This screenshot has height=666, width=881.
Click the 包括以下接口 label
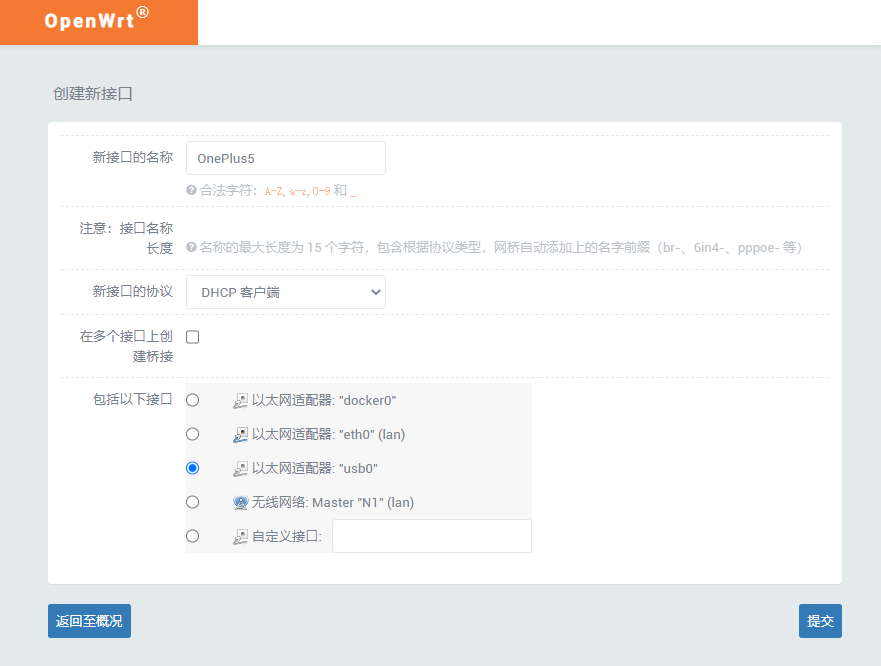tap(133, 400)
